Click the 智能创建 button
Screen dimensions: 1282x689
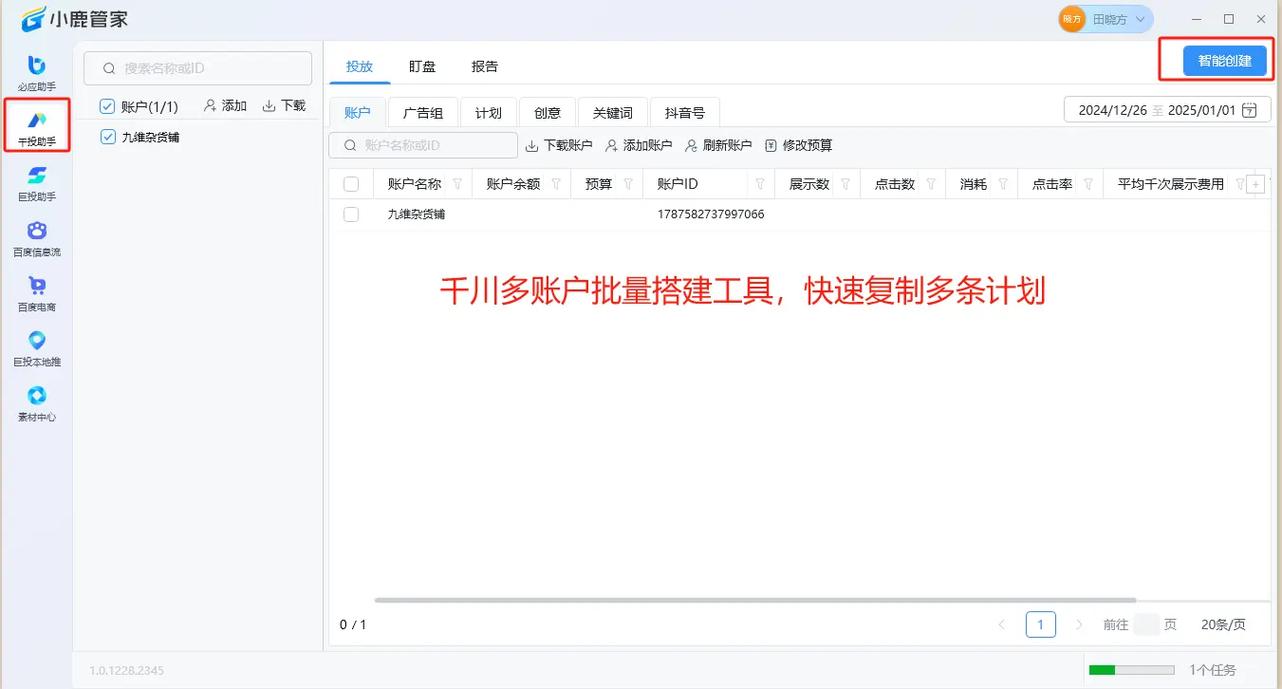tap(1224, 60)
